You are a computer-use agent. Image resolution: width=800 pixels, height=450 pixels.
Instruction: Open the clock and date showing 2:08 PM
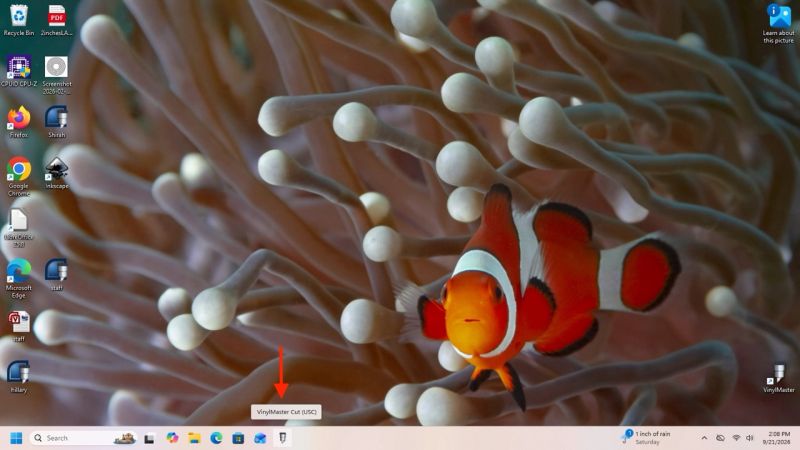779,438
